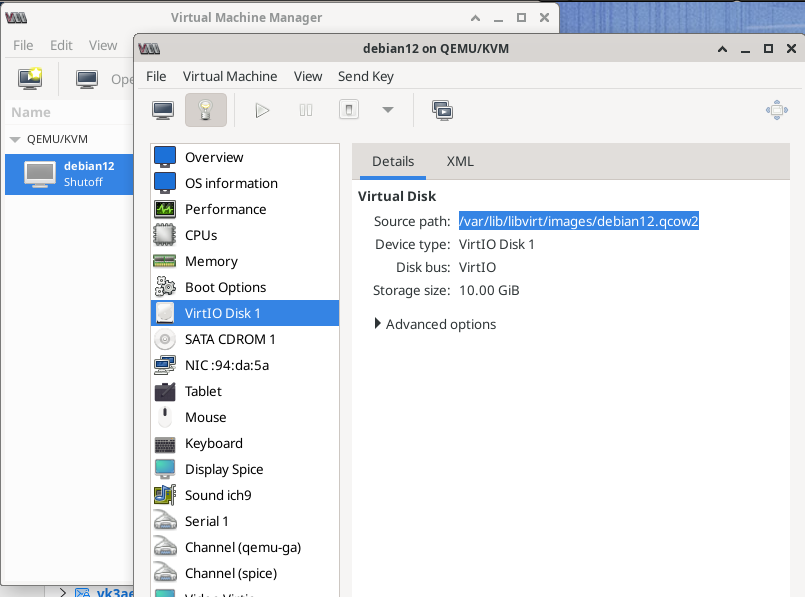The image size is (805, 597).
Task: Switch to the XML tab
Action: [460, 162]
